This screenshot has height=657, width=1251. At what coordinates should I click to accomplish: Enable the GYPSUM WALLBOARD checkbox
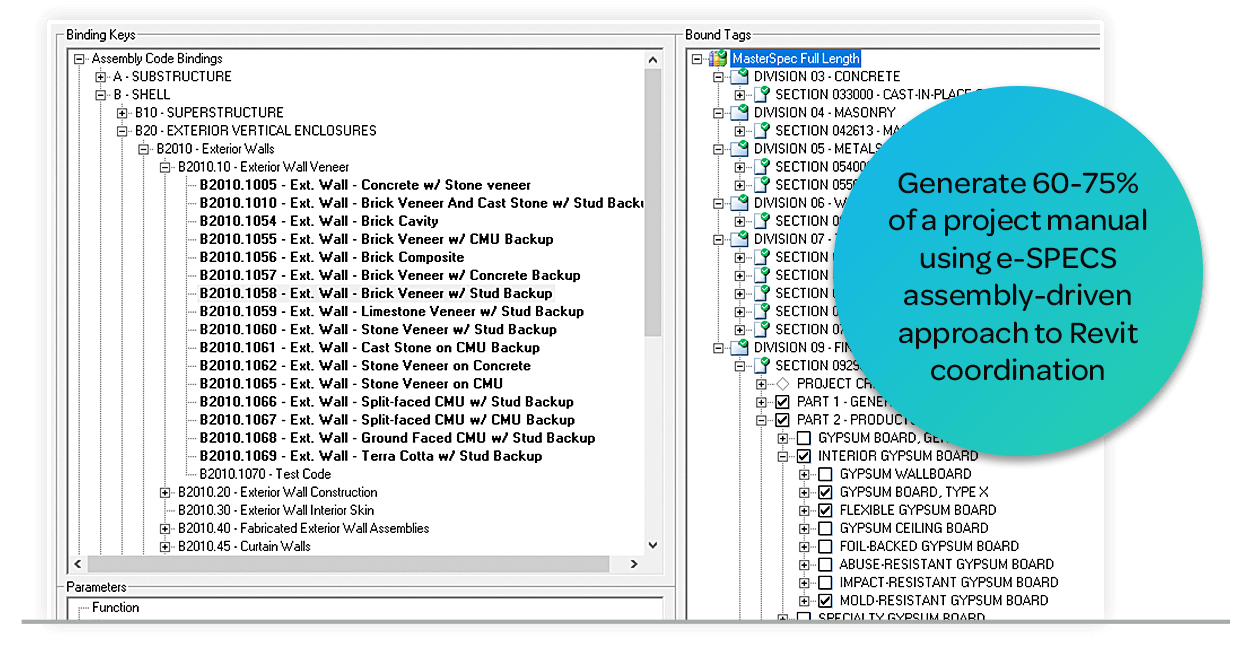tap(825, 475)
